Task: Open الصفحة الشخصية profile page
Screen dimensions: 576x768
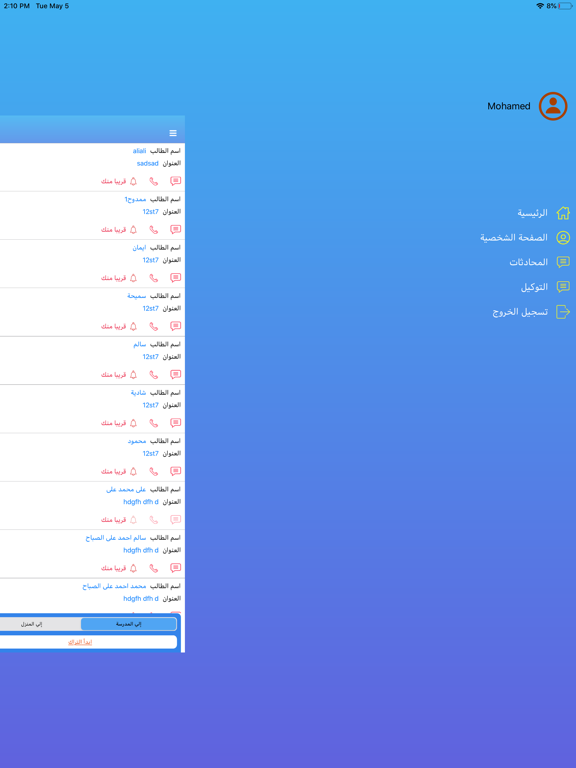Action: point(525,238)
